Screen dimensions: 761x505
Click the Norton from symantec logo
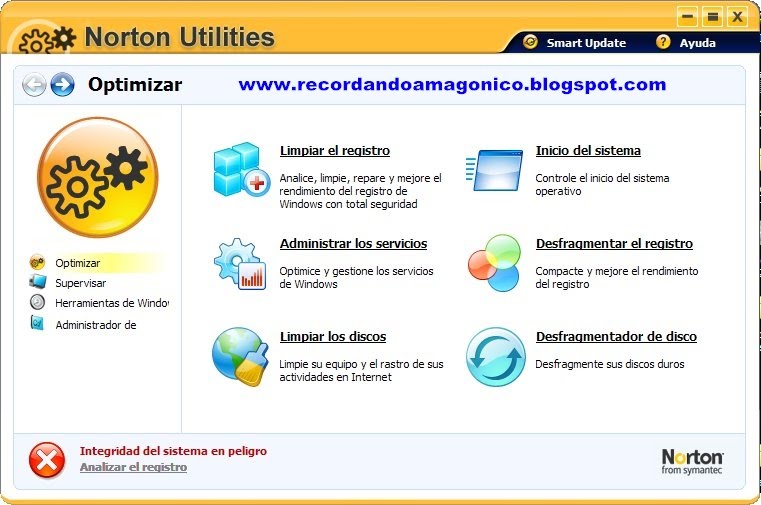(692, 461)
